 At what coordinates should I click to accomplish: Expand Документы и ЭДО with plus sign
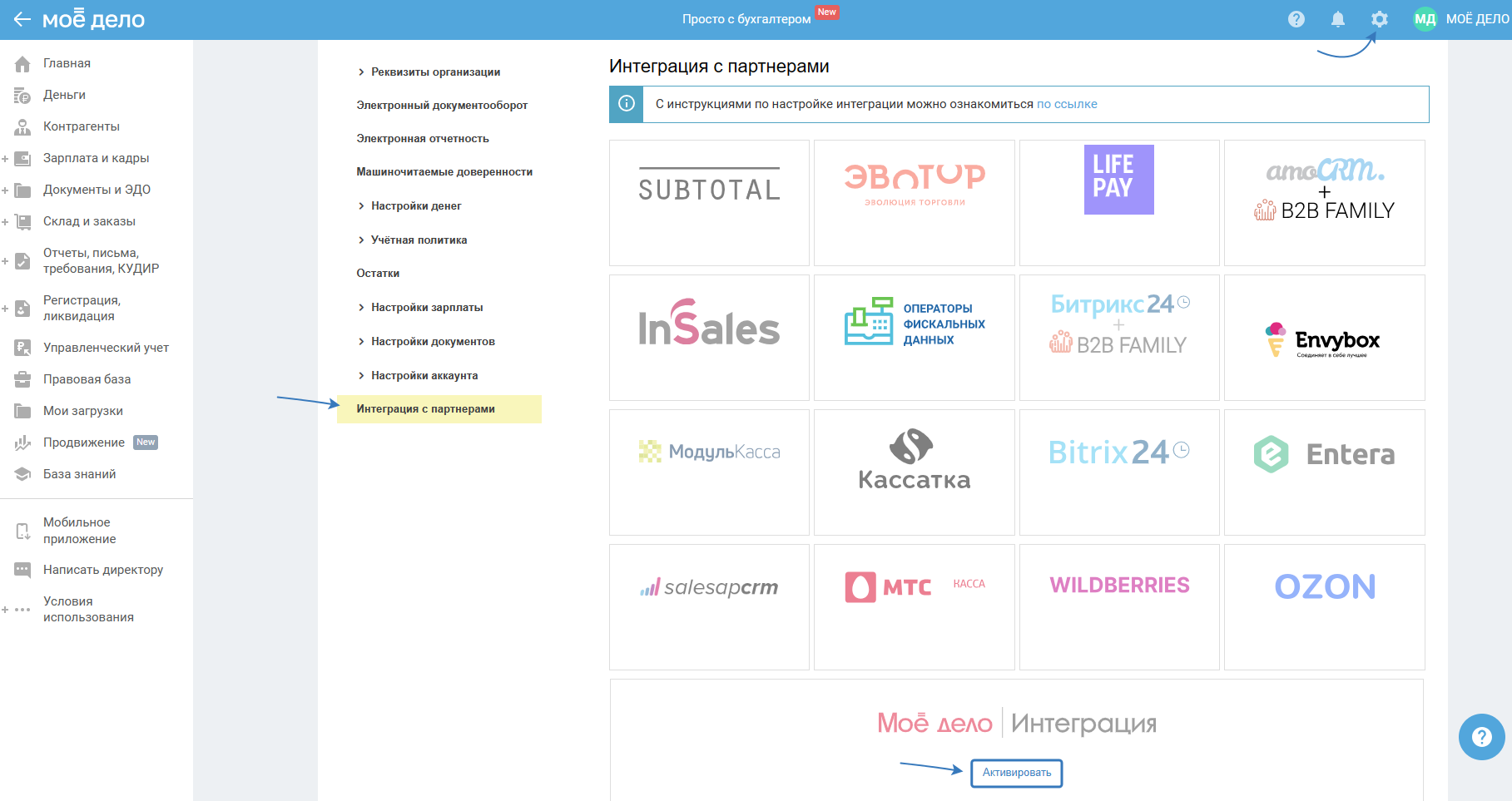(5, 190)
